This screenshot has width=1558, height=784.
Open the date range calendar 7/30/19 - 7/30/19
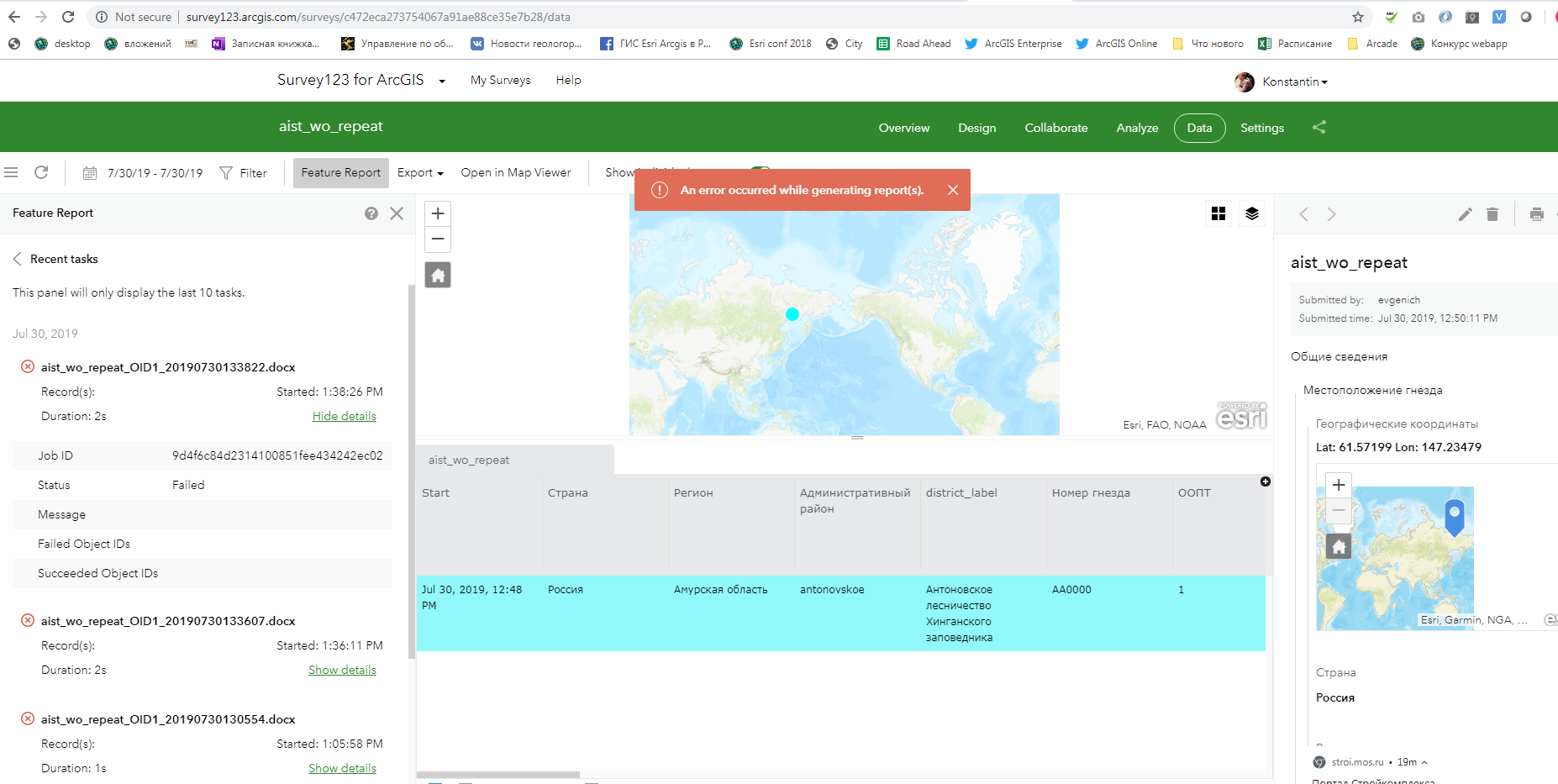pyautogui.click(x=143, y=173)
